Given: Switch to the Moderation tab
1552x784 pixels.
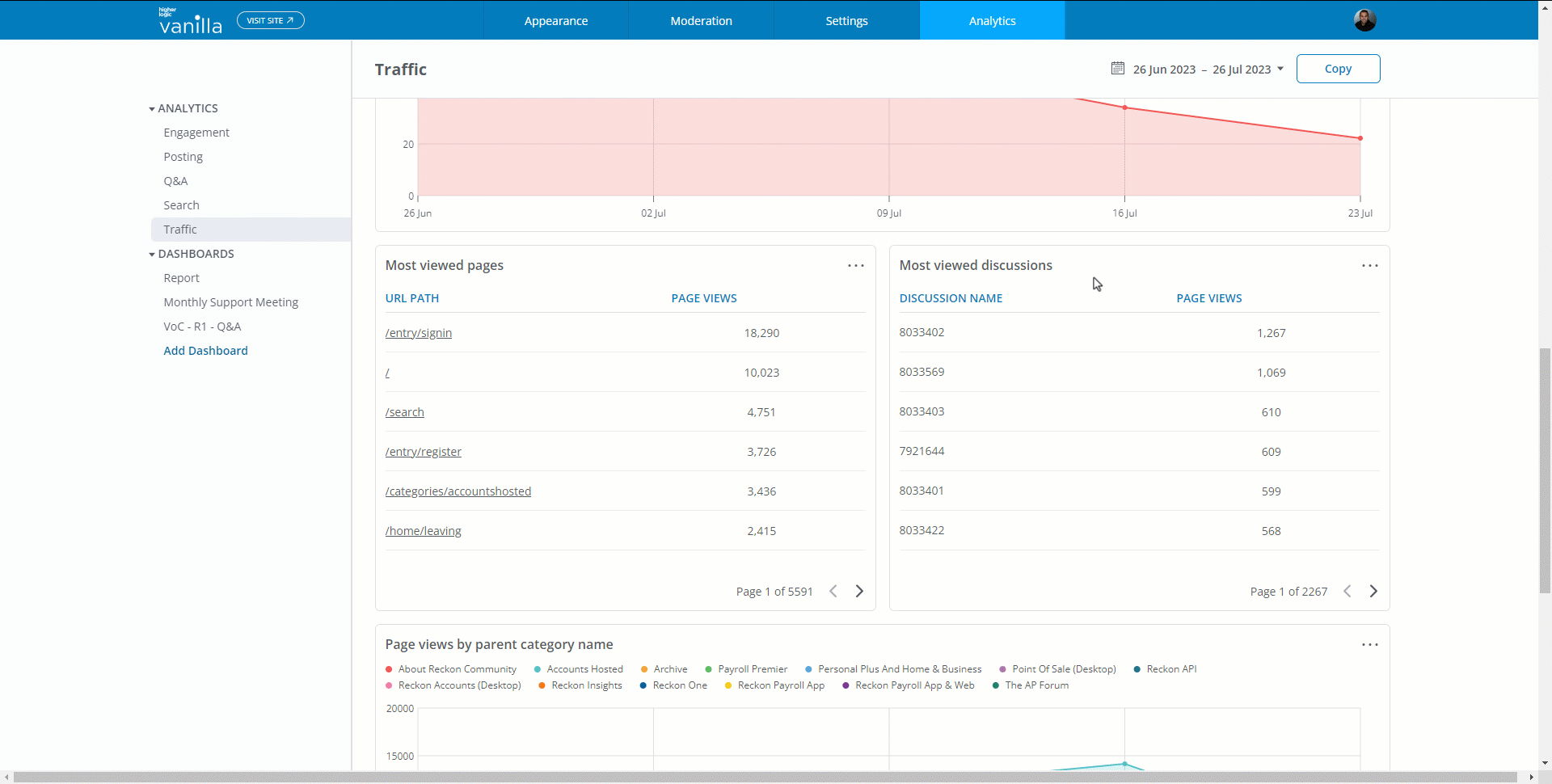Looking at the screenshot, I should (702, 20).
